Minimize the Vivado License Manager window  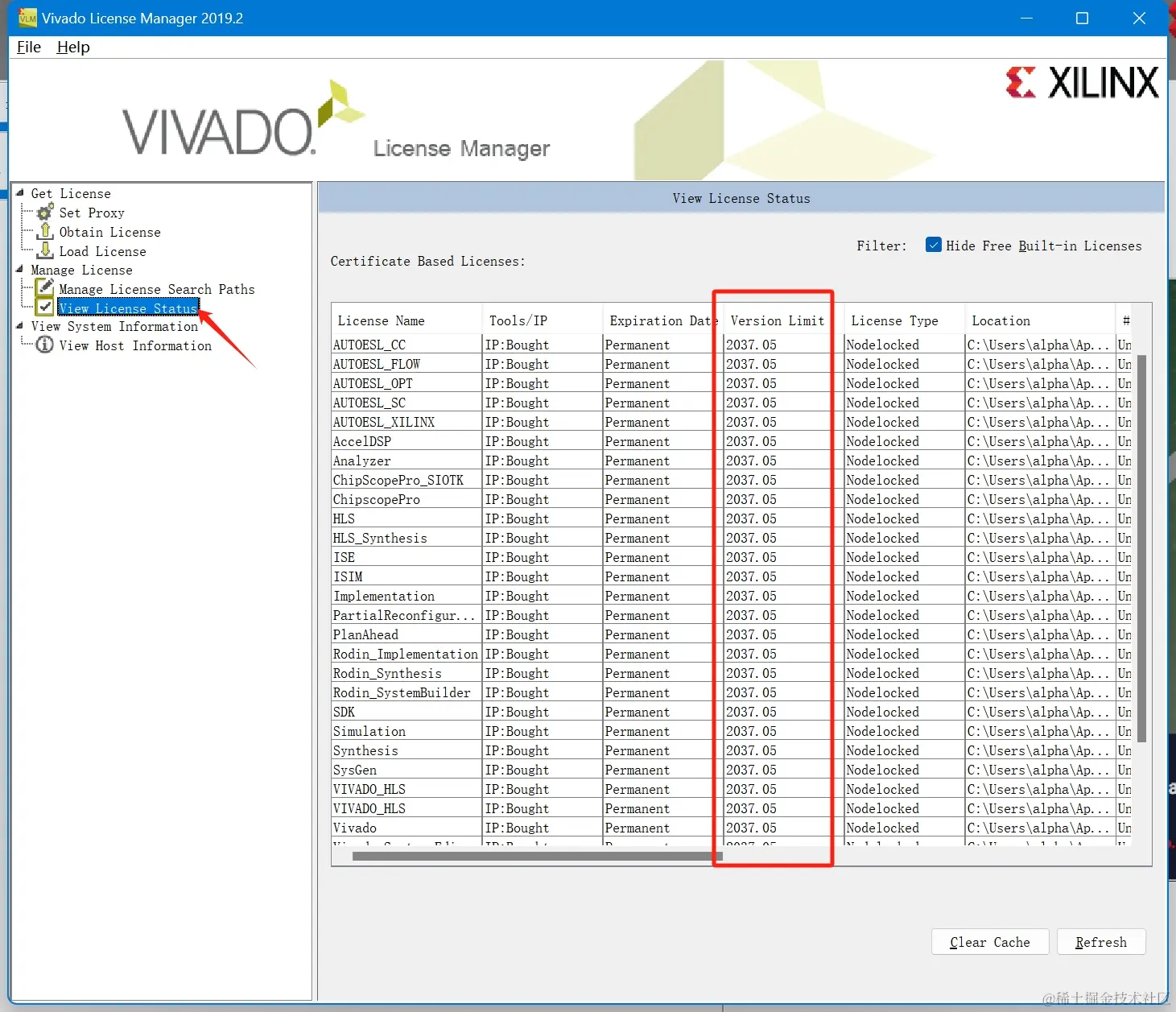1026,18
